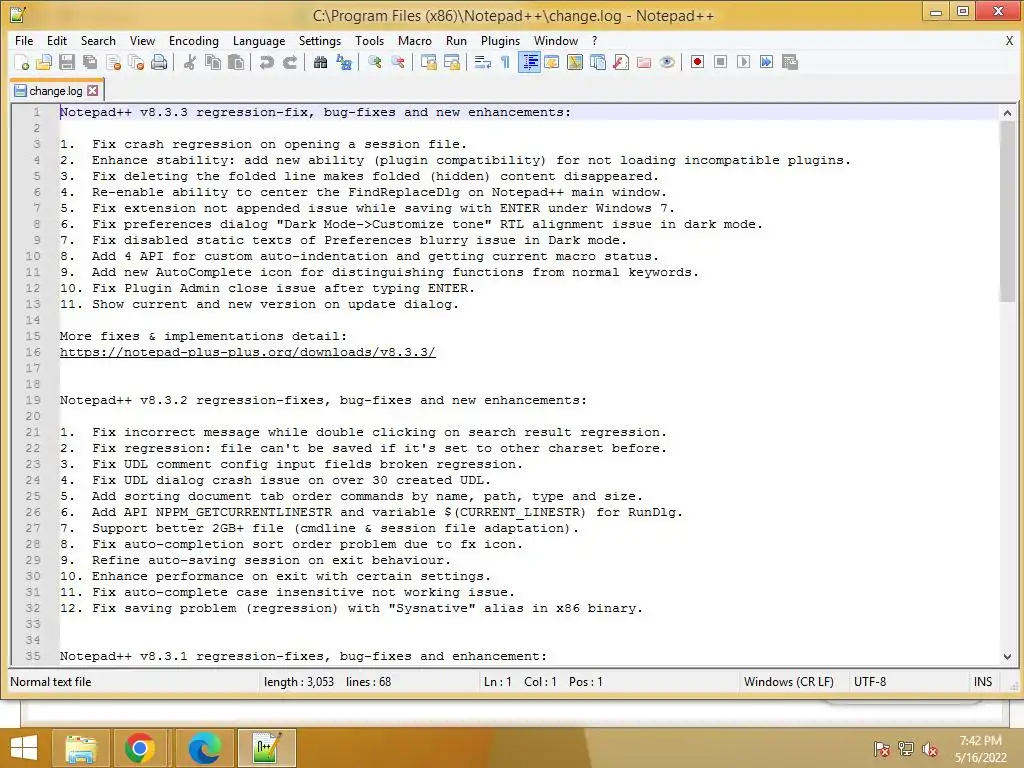1024x768 pixels.
Task: Toggle the Function List panel
Action: tap(621, 62)
